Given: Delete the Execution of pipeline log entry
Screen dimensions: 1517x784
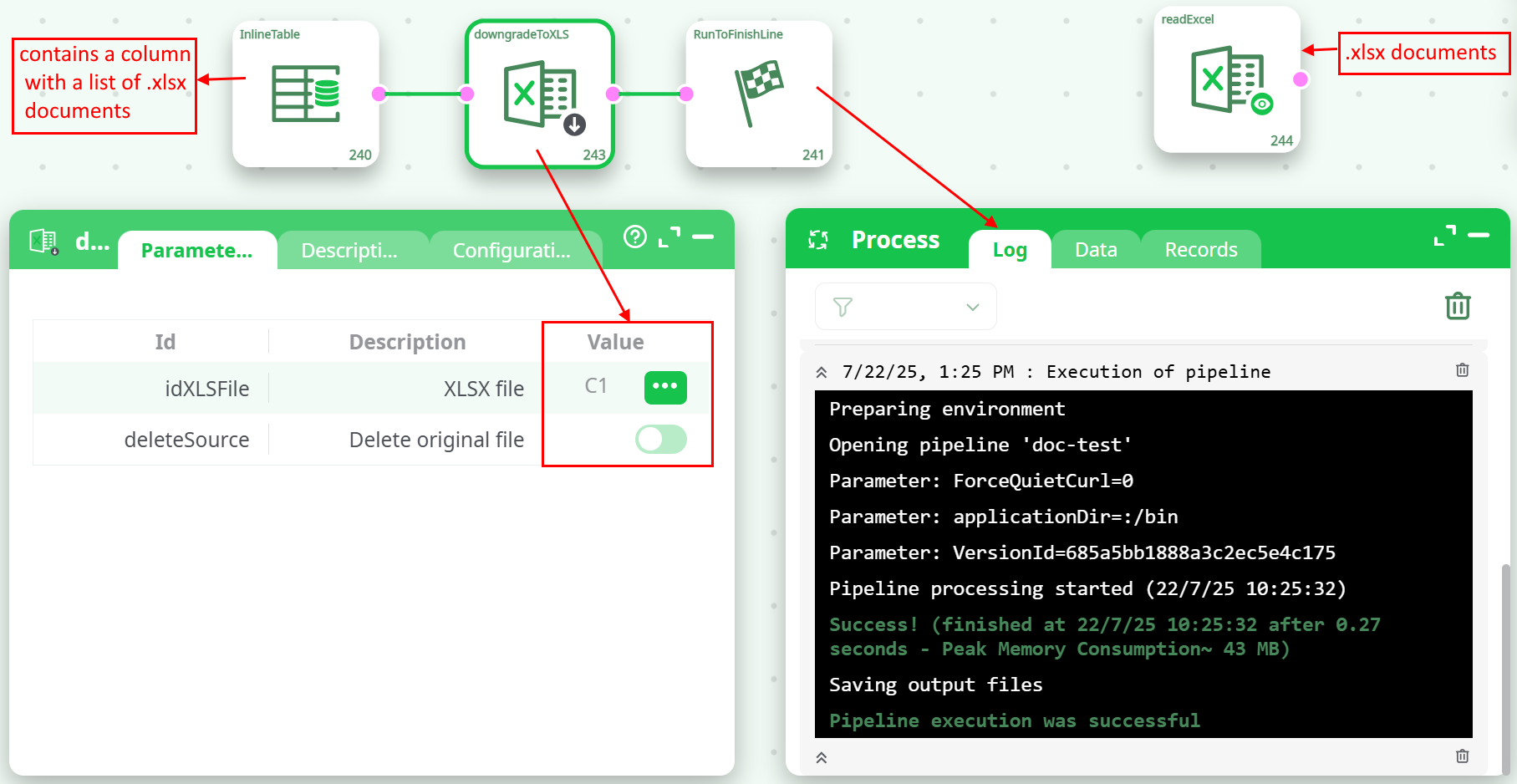Looking at the screenshot, I should click(x=1462, y=370).
